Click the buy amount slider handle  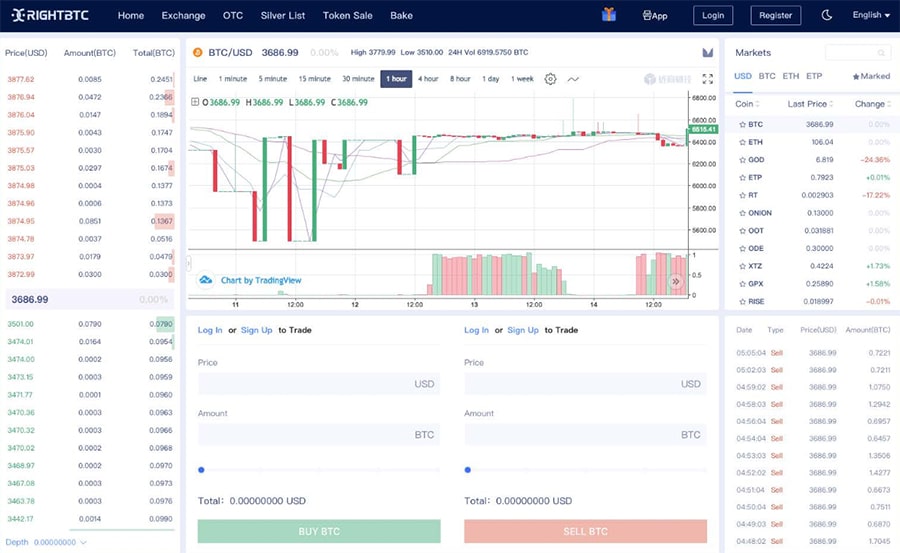pos(201,469)
